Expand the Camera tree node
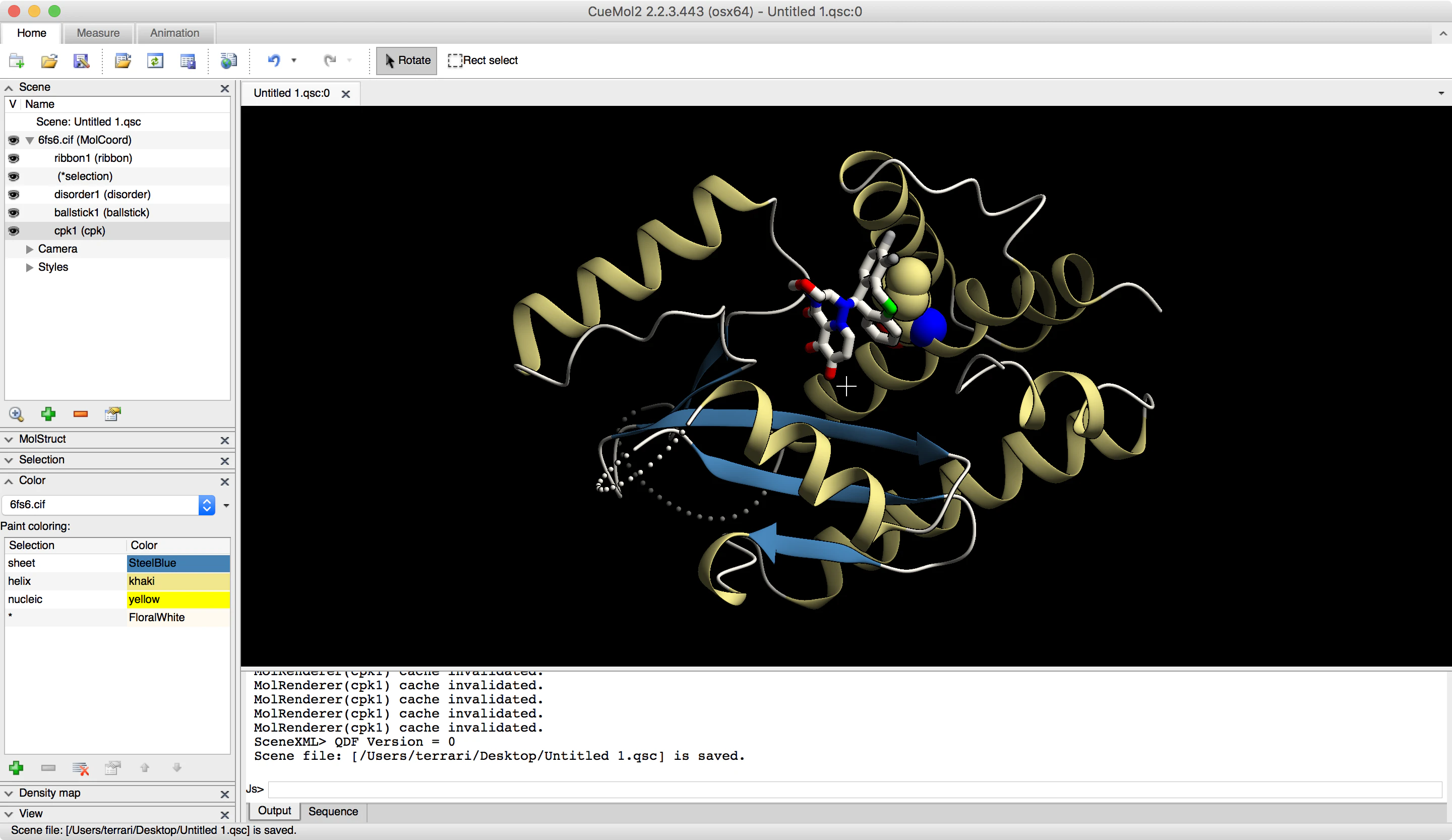The height and width of the screenshot is (840, 1452). click(x=29, y=249)
